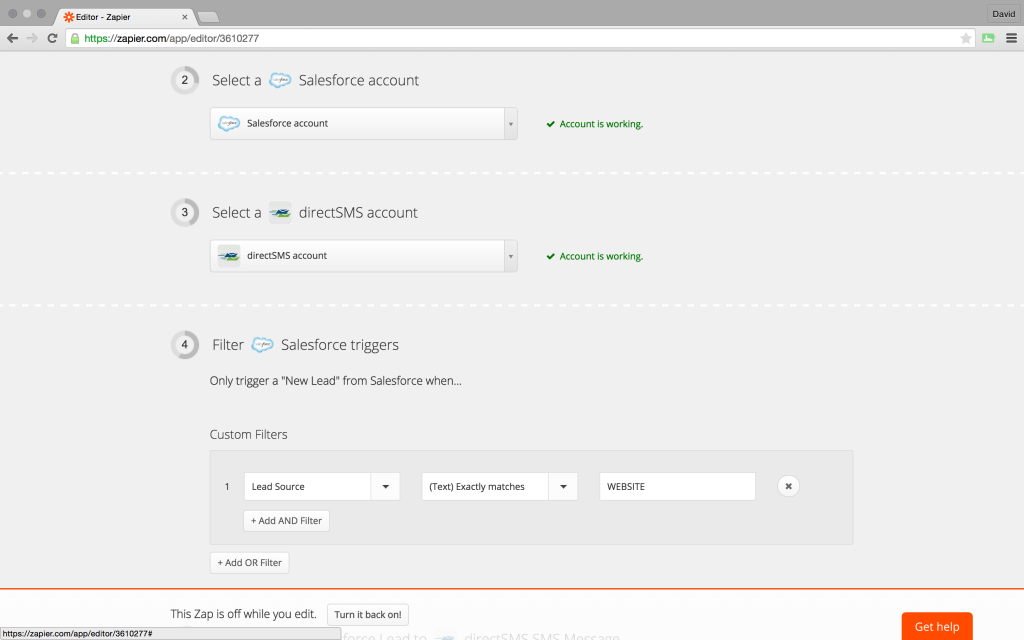Click 'Only trigger a "New Lead"' description text
Screen dimensions: 1024x640
336,381
